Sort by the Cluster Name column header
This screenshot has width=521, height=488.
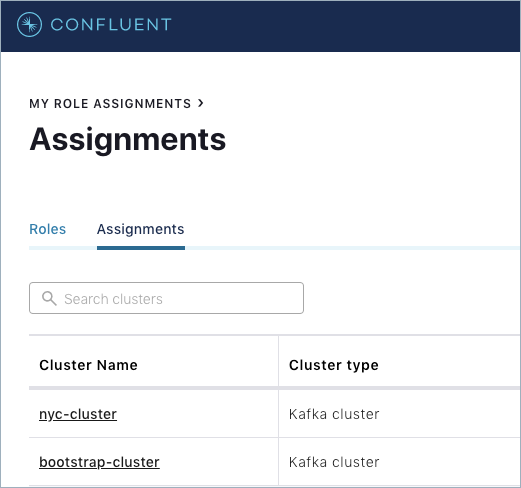[x=88, y=365]
